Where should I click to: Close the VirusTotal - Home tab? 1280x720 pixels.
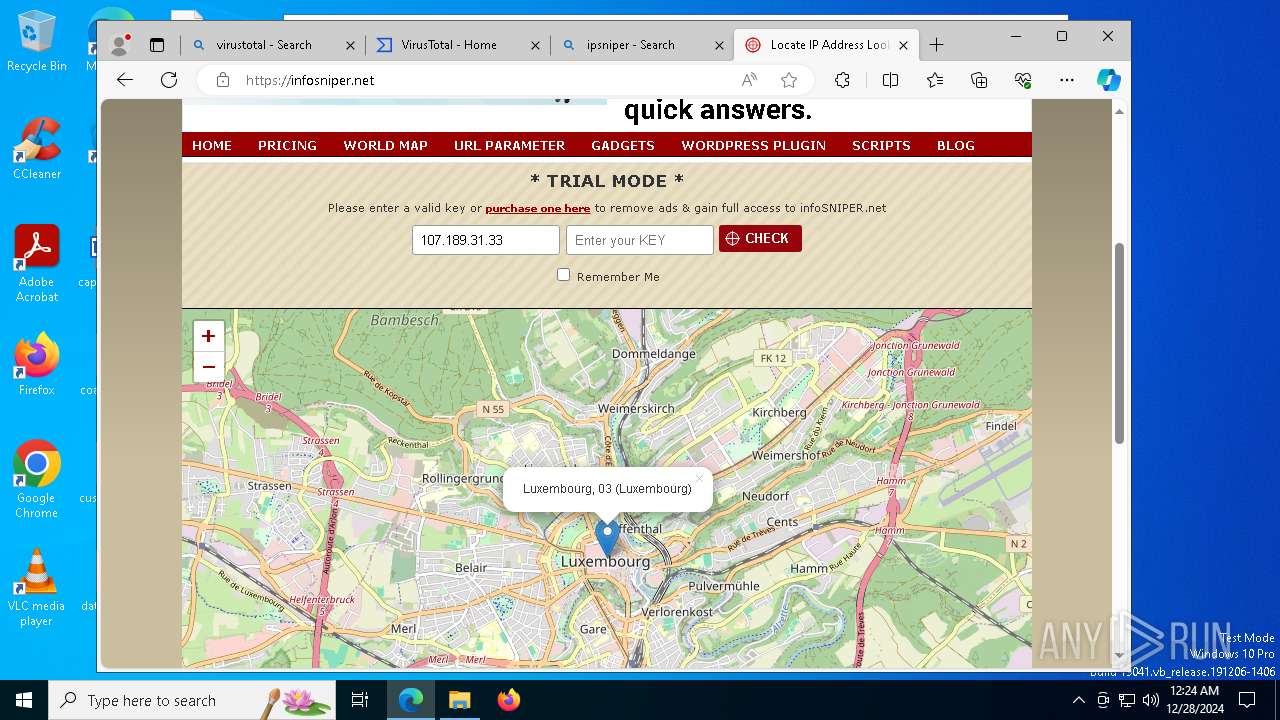pyautogui.click(x=535, y=45)
